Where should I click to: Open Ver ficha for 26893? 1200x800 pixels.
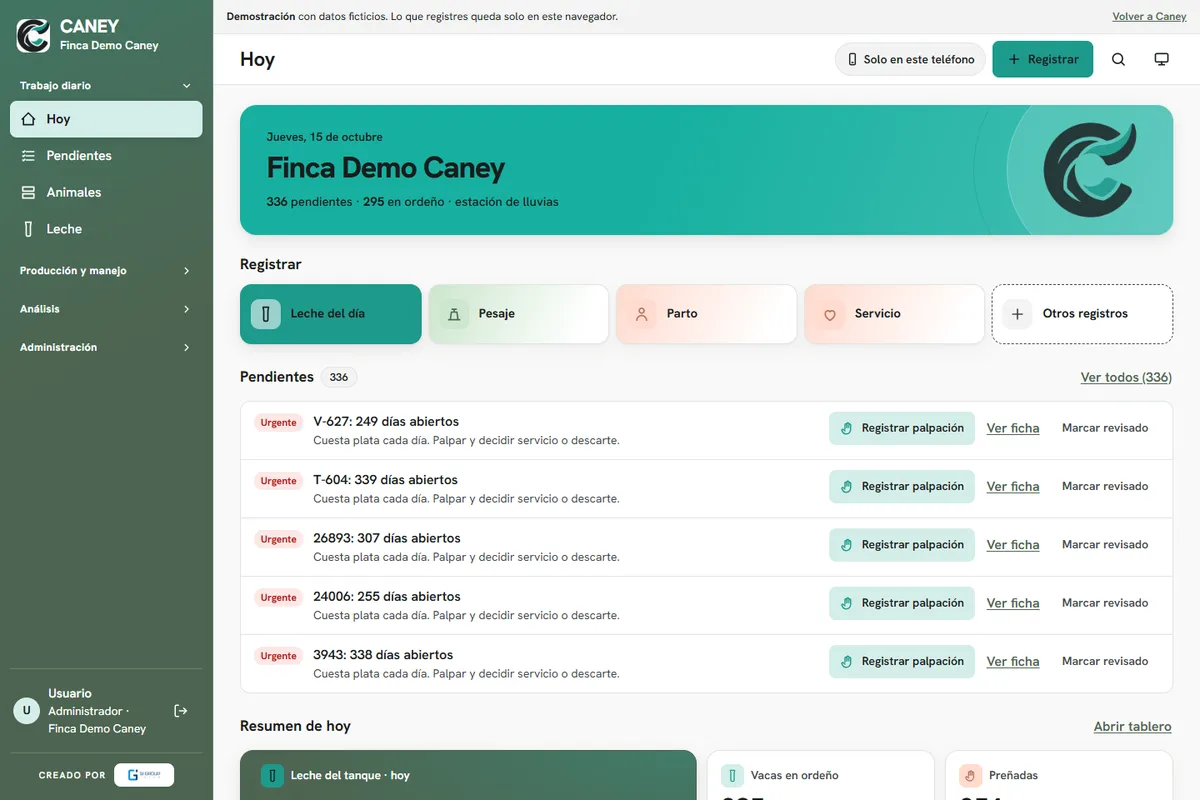(1013, 545)
